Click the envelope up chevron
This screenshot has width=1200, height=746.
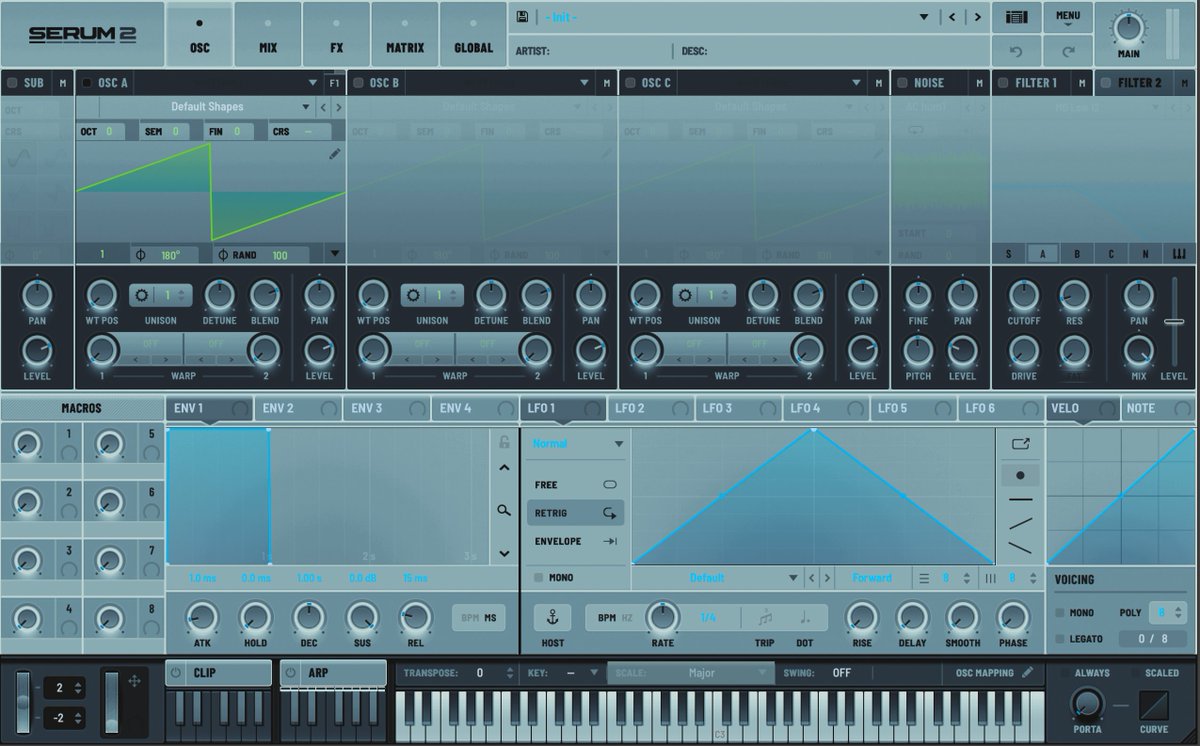tap(505, 467)
